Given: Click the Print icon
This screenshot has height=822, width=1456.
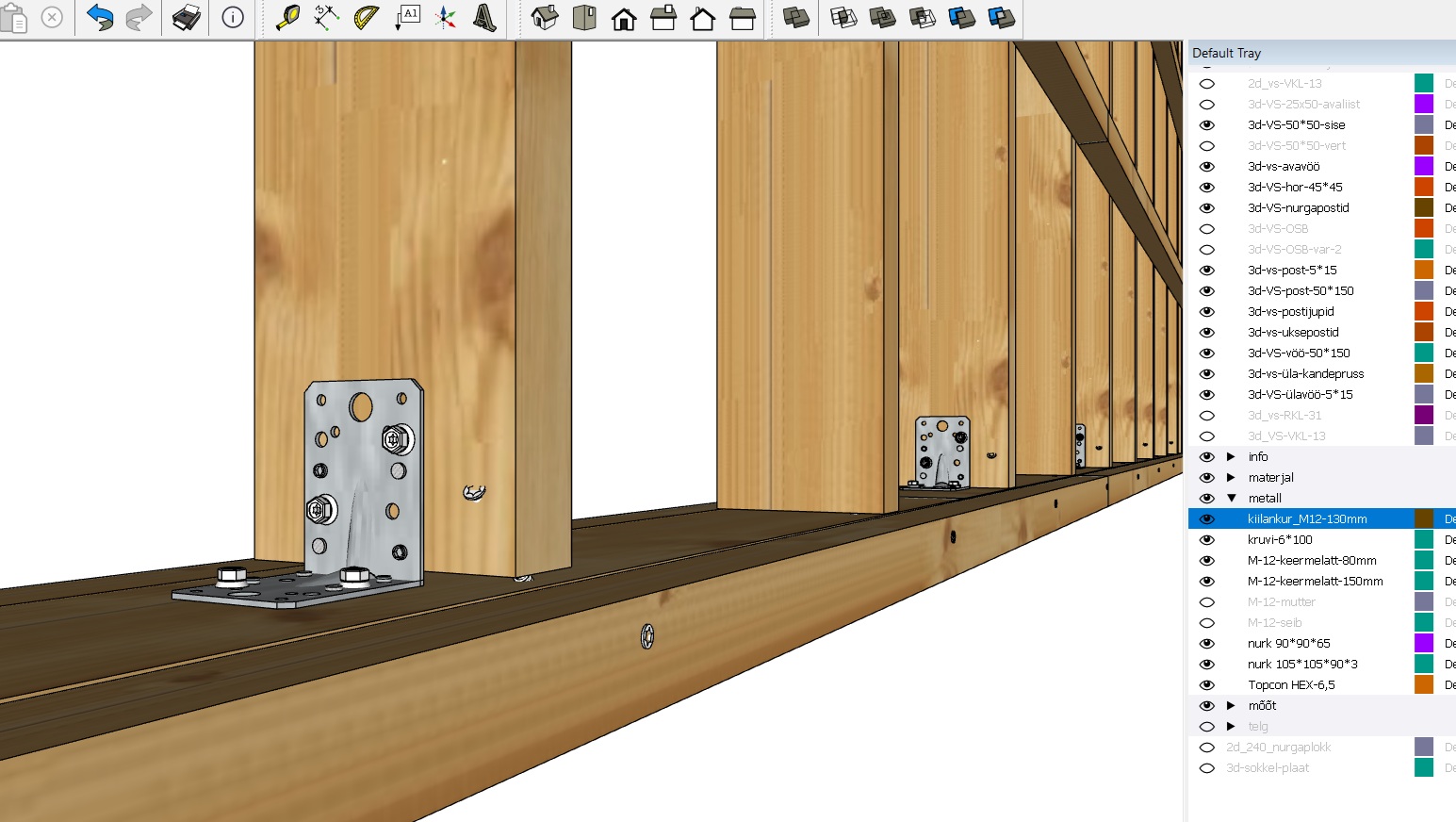Looking at the screenshot, I should [186, 17].
